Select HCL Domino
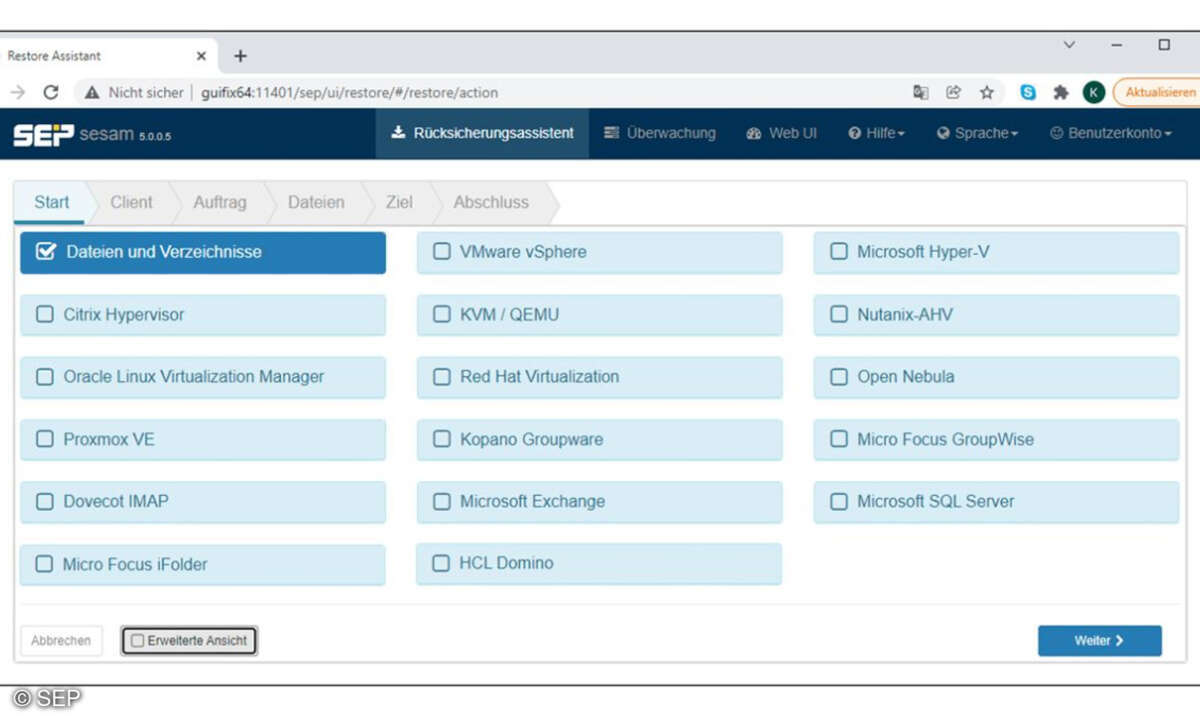 pos(599,564)
